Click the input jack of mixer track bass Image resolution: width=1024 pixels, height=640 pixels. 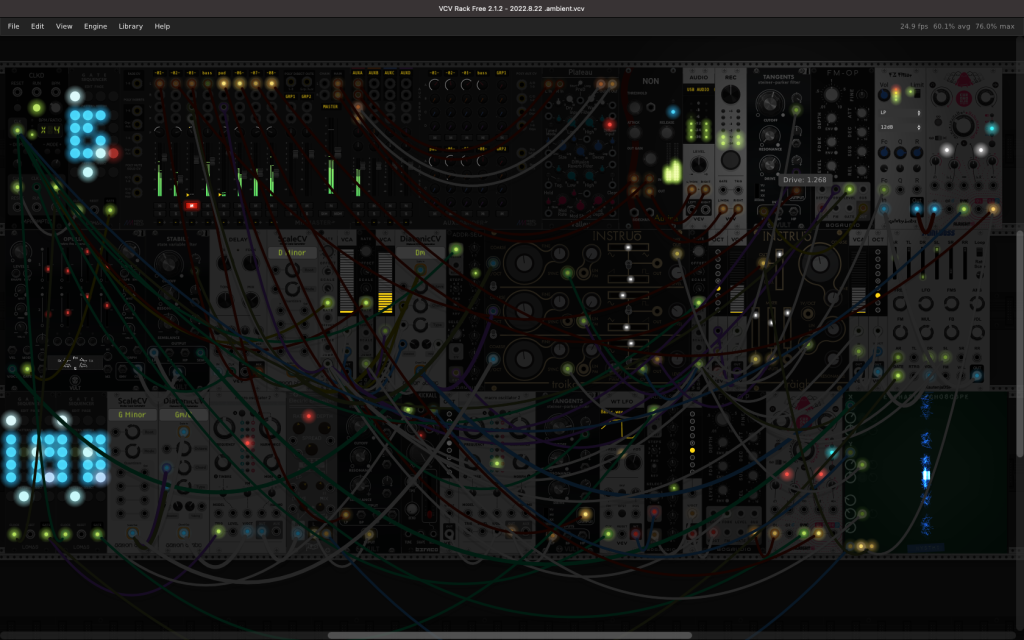(x=207, y=84)
